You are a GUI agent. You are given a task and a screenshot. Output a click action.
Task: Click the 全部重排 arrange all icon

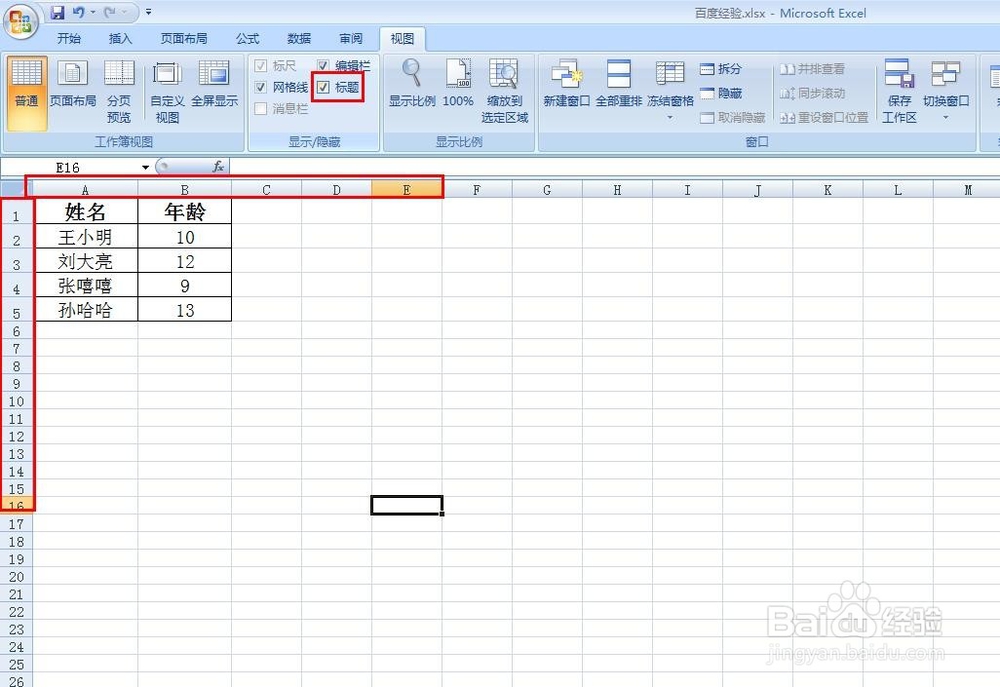[x=620, y=85]
